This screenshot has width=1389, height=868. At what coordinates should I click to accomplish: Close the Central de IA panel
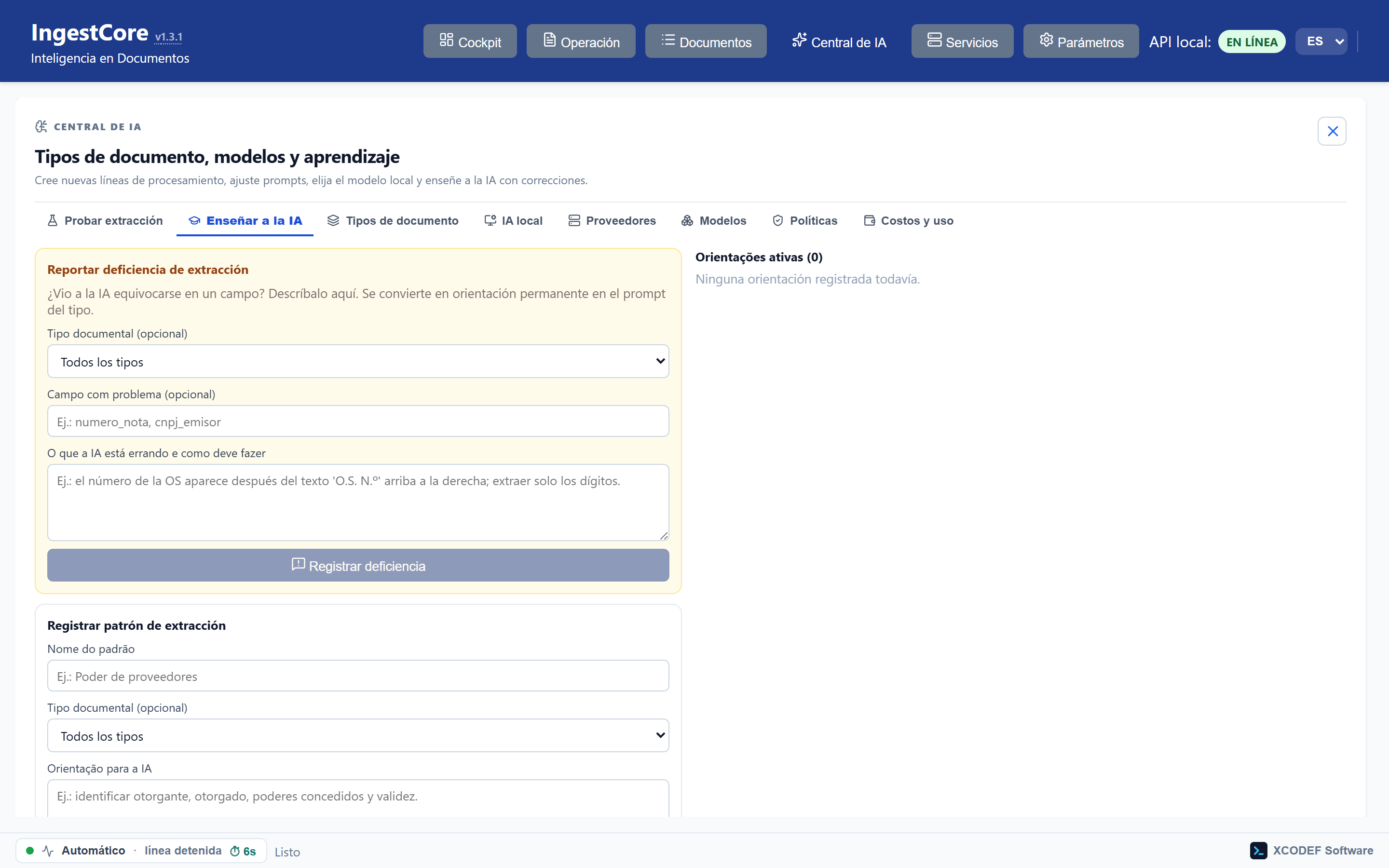coord(1332,132)
